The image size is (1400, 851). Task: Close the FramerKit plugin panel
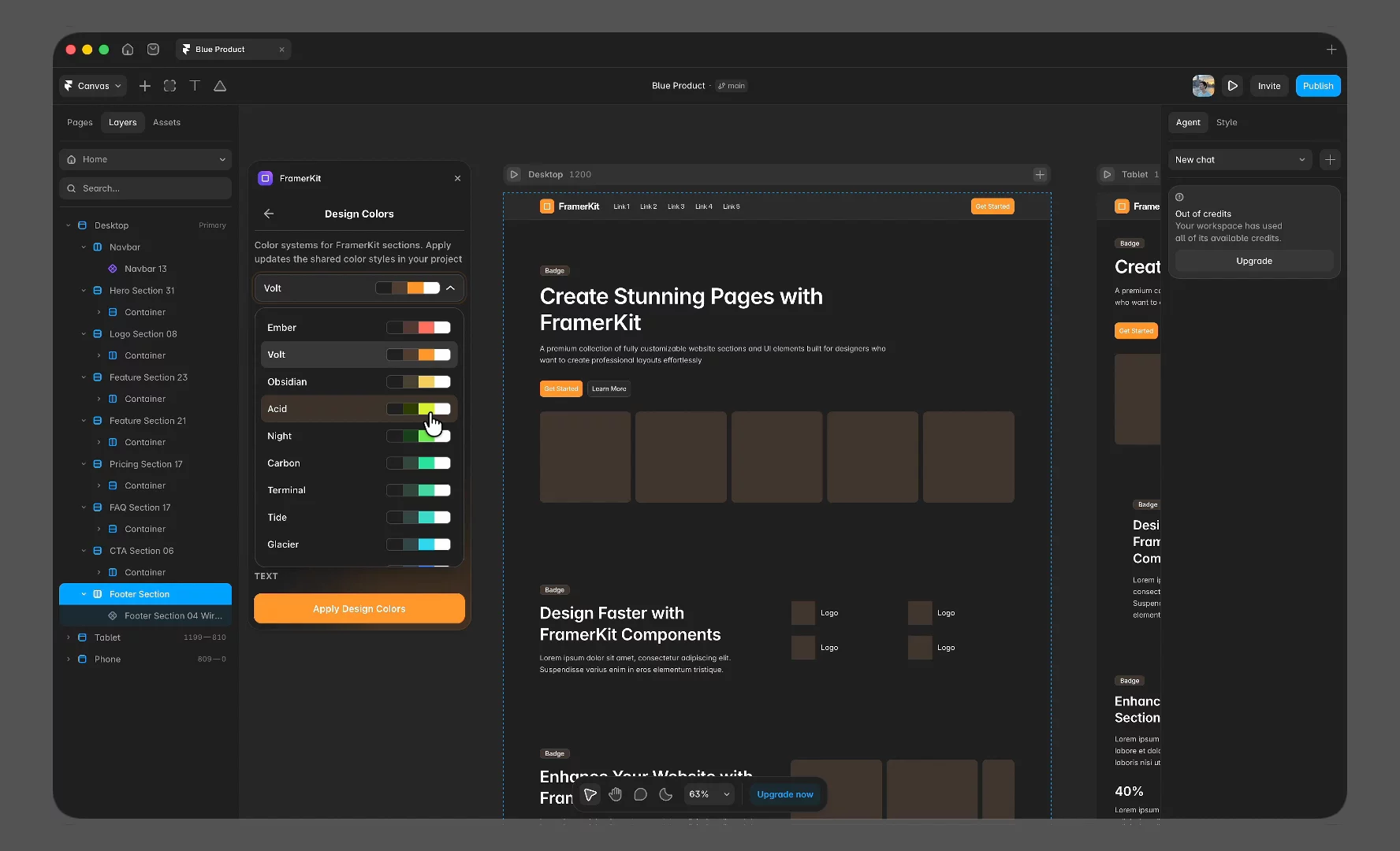(x=457, y=178)
